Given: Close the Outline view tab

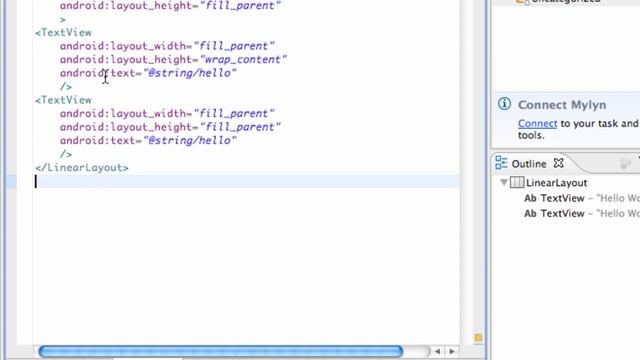Looking at the screenshot, I should point(558,163).
